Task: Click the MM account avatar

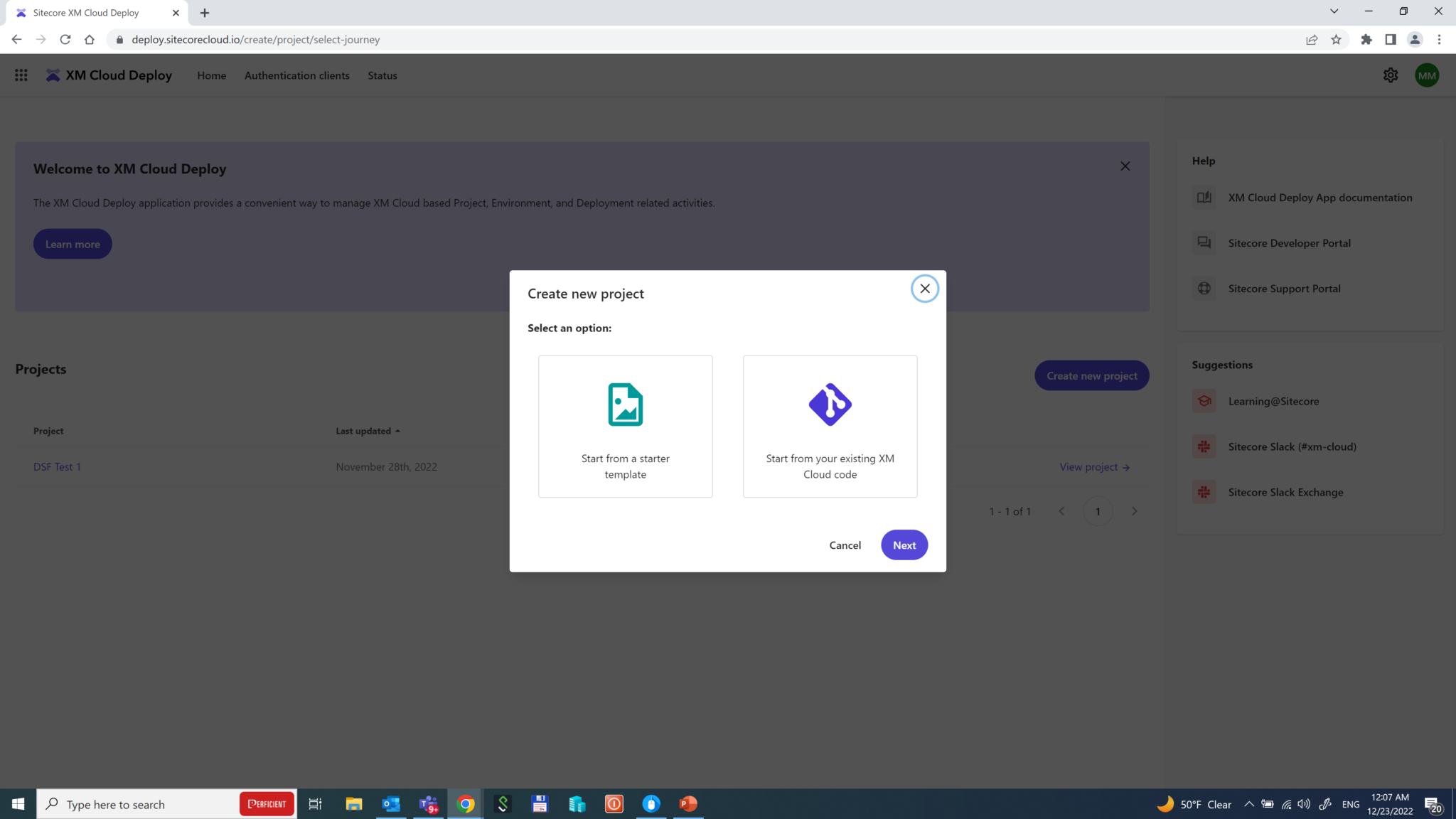Action: coord(1428,75)
